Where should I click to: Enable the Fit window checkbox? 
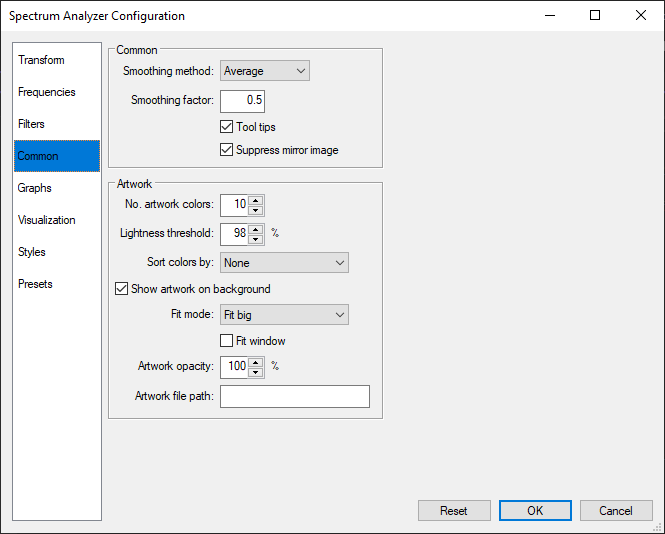(226, 341)
